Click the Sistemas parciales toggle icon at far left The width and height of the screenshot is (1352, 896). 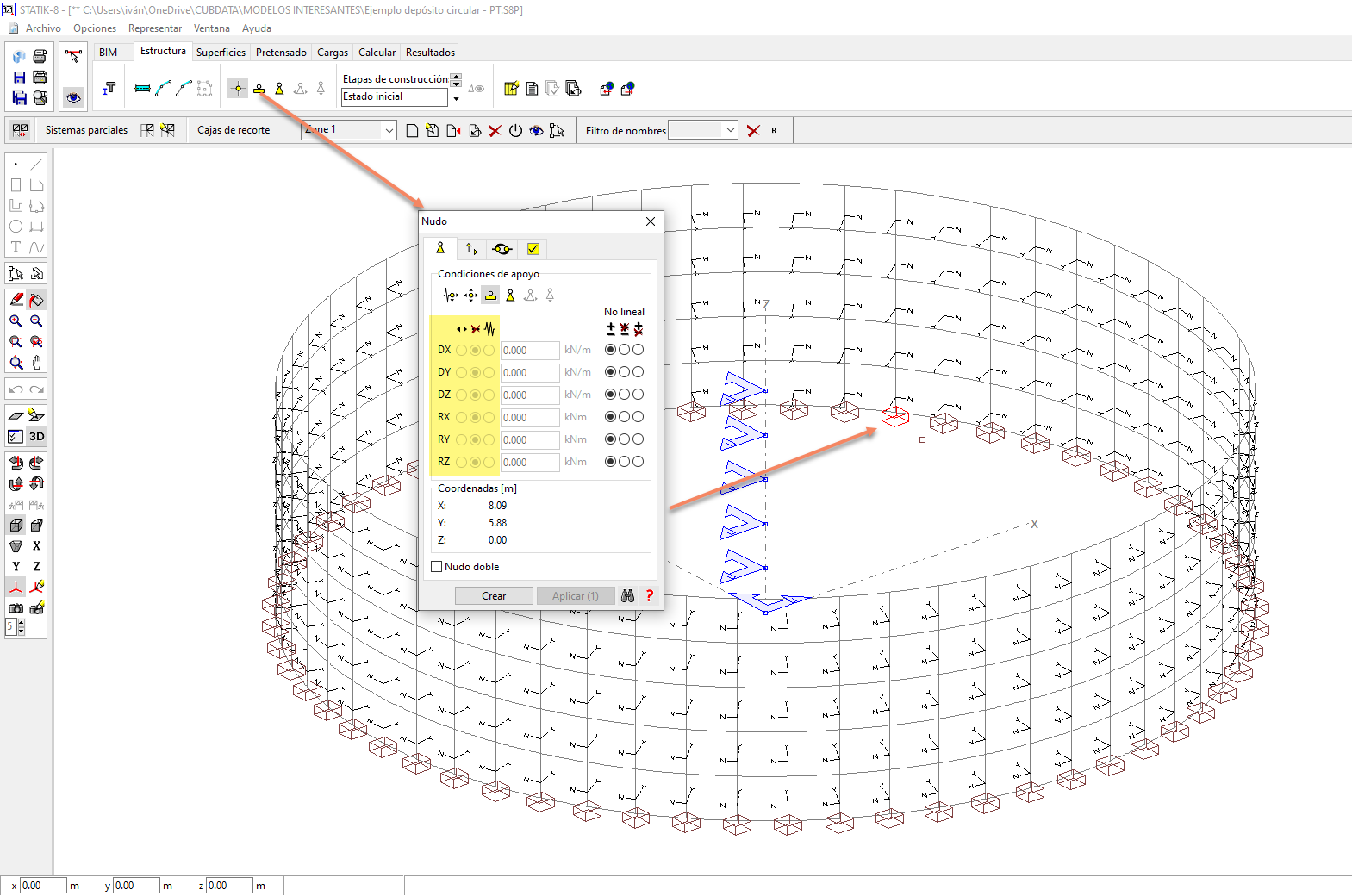20,130
